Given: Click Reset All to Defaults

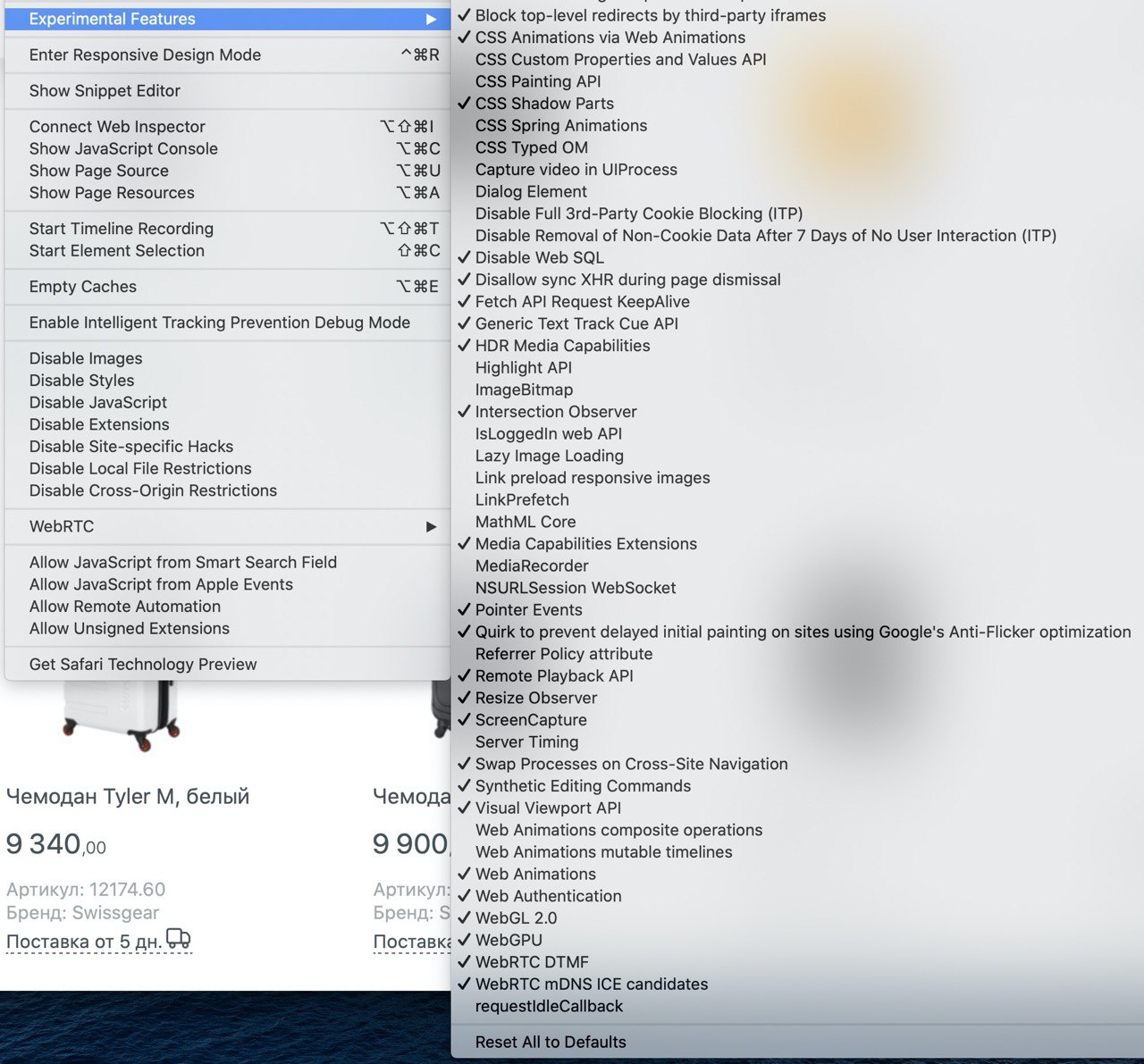Looking at the screenshot, I should pyautogui.click(x=797, y=1042).
